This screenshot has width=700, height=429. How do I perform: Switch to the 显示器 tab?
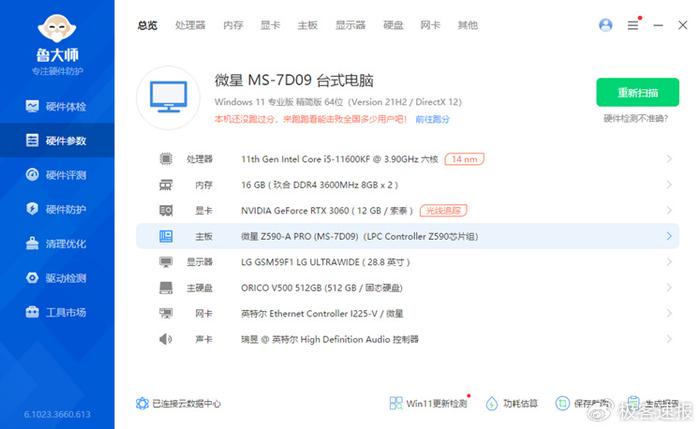pyautogui.click(x=350, y=25)
